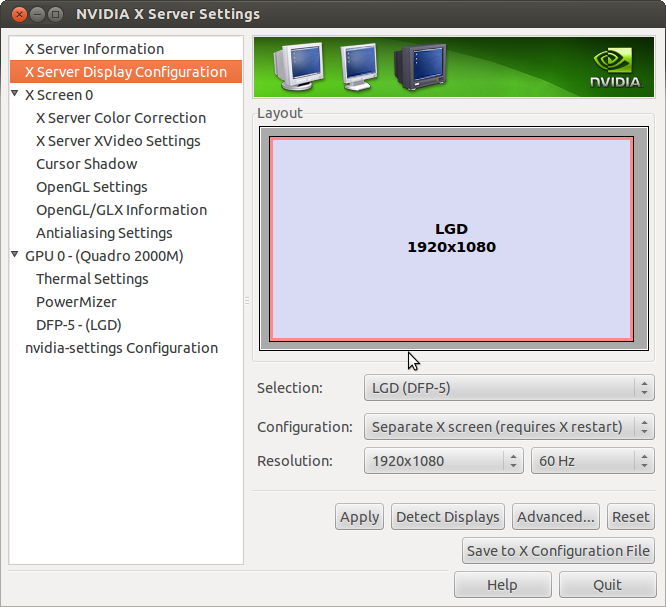The height and width of the screenshot is (607, 666).
Task: Open Advanced... display options
Action: click(x=556, y=517)
